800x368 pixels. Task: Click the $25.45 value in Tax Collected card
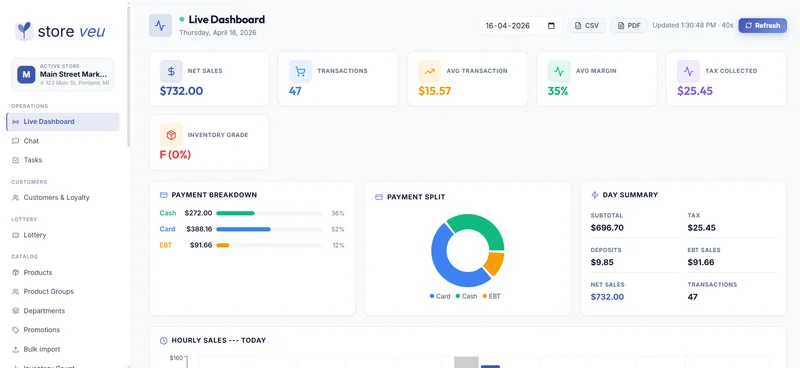695,91
